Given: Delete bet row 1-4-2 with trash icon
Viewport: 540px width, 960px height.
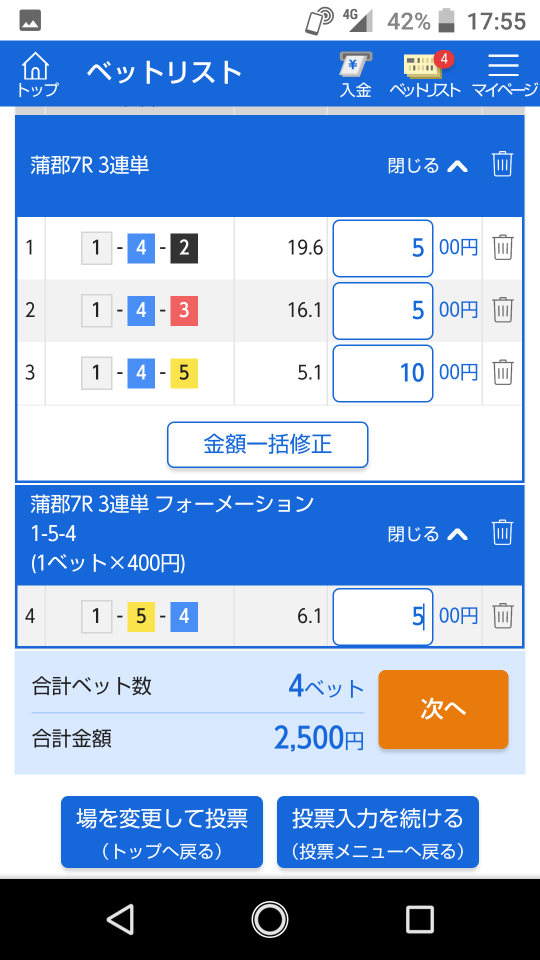Looking at the screenshot, I should 503,248.
